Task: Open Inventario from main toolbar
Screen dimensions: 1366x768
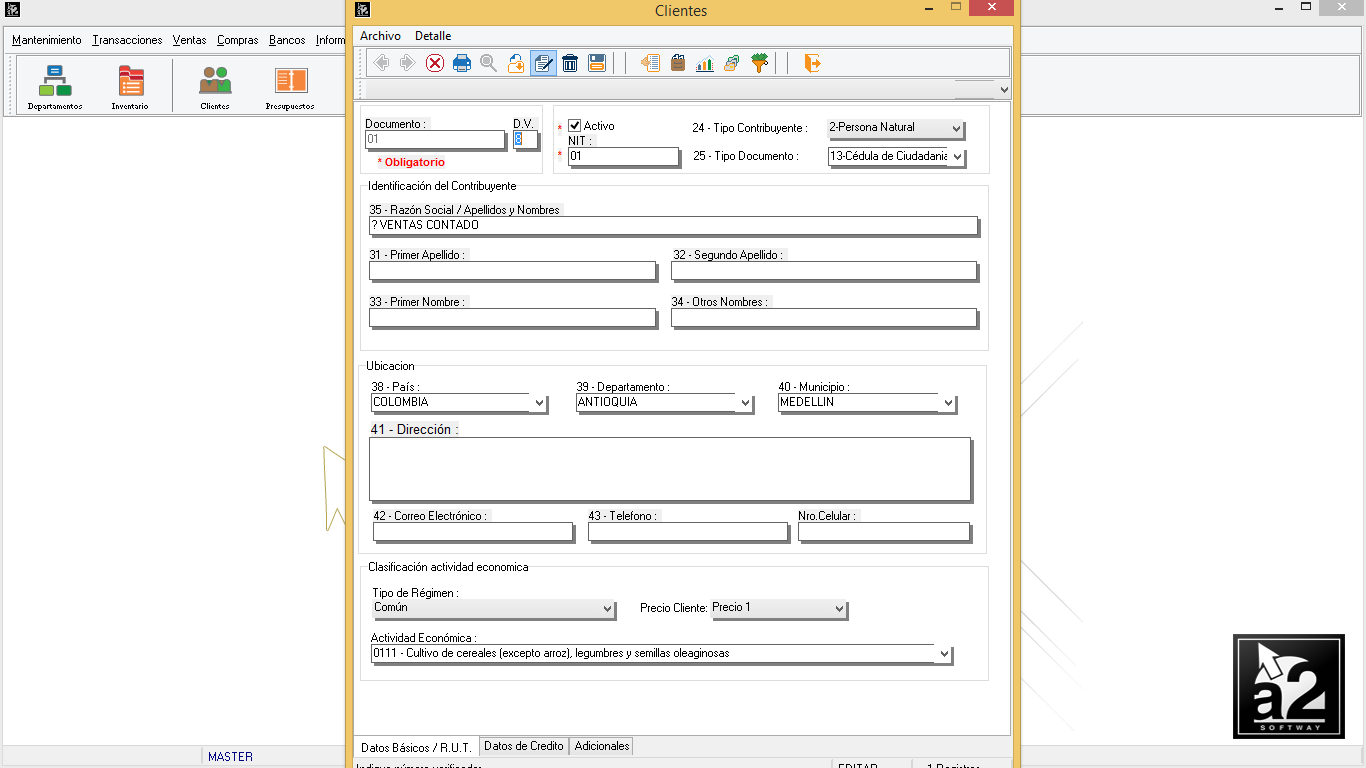Action: tap(130, 87)
